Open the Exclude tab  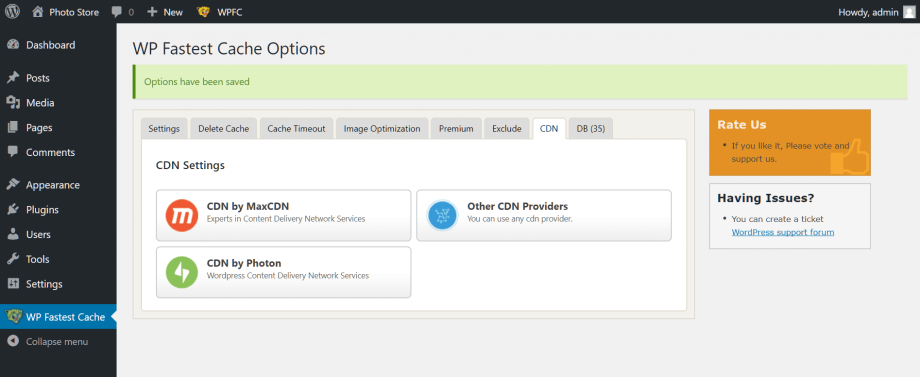(x=507, y=128)
